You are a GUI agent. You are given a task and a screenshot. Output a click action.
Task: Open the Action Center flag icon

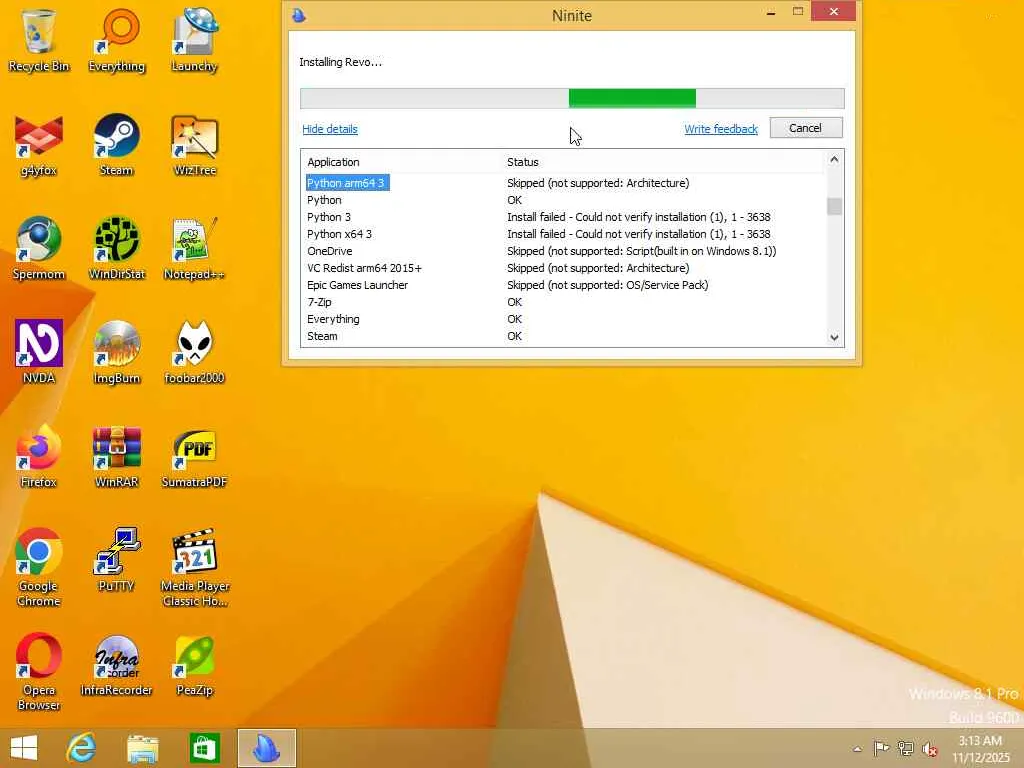click(x=881, y=748)
